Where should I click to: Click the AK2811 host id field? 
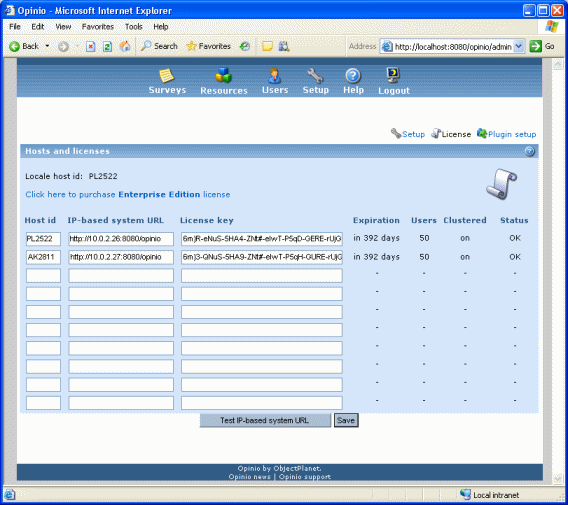43,257
